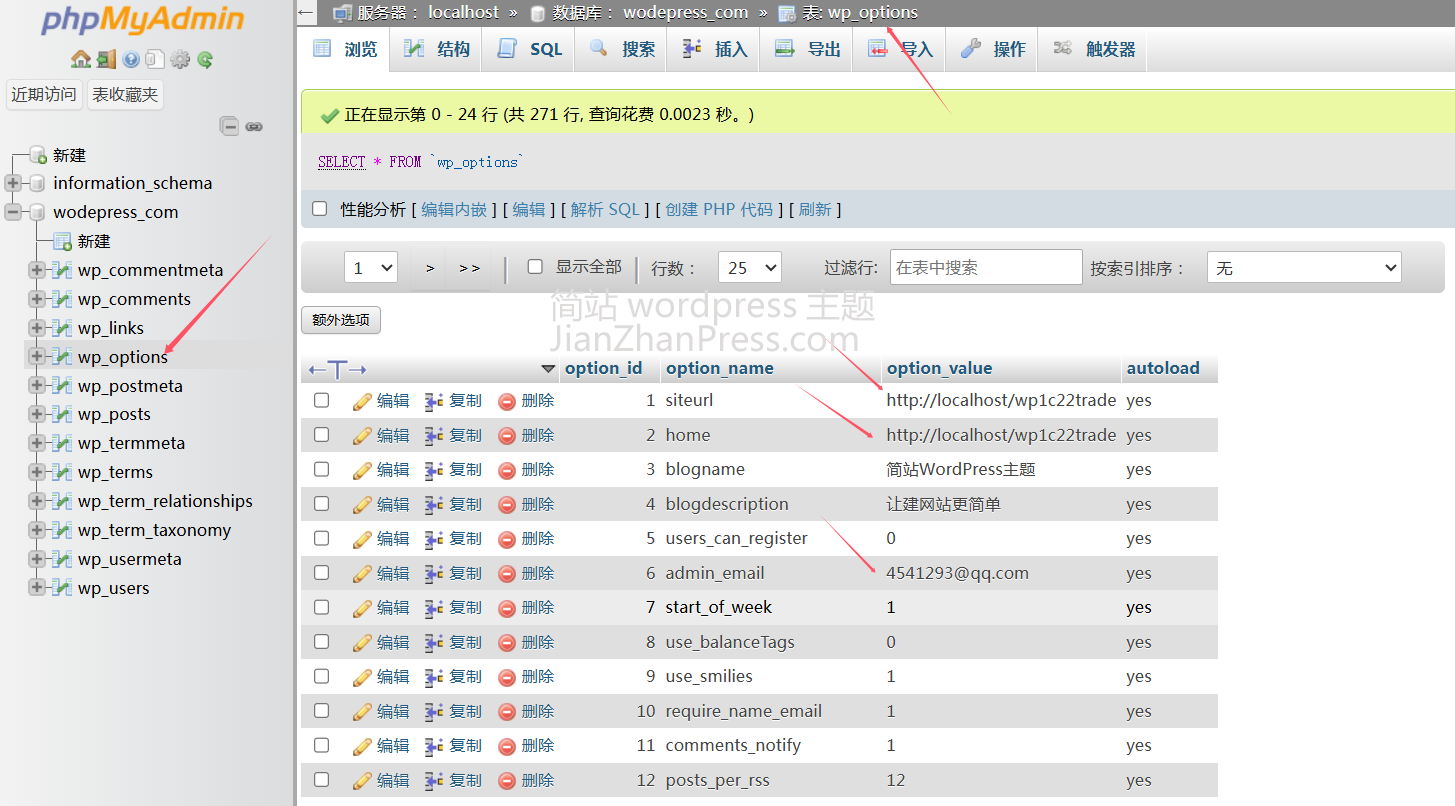Open the navigation panel settings gear icon
1455x806 pixels.
click(180, 60)
